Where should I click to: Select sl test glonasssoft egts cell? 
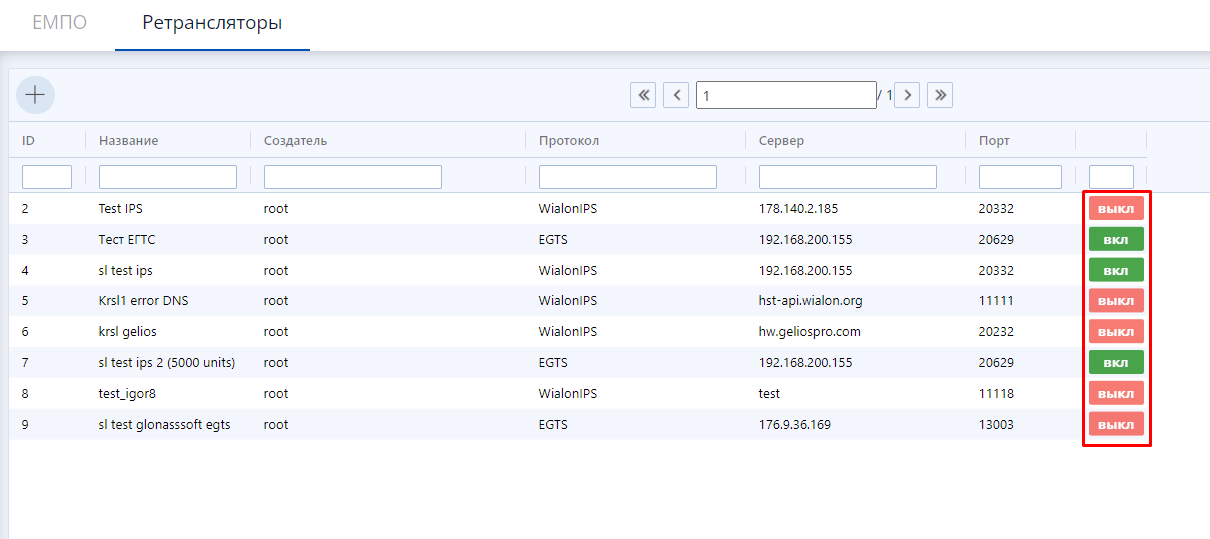(x=165, y=425)
